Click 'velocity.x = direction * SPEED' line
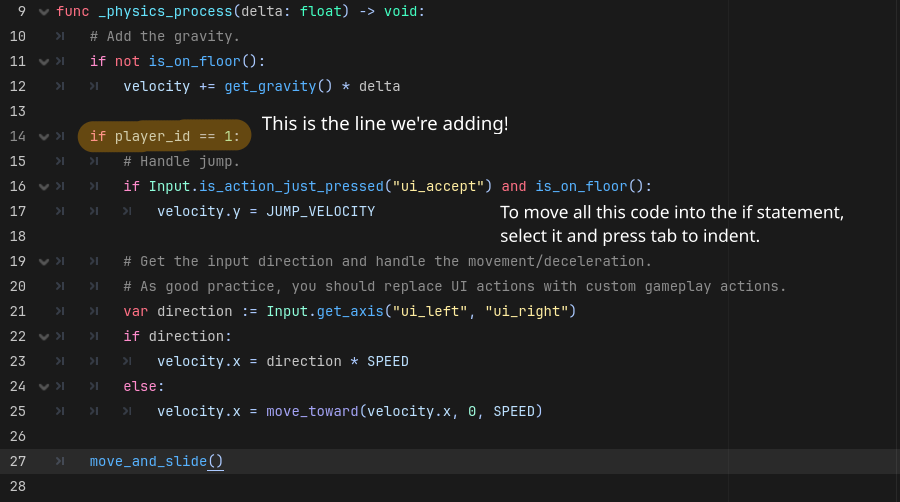Viewport: 900px width, 502px height. tap(283, 361)
